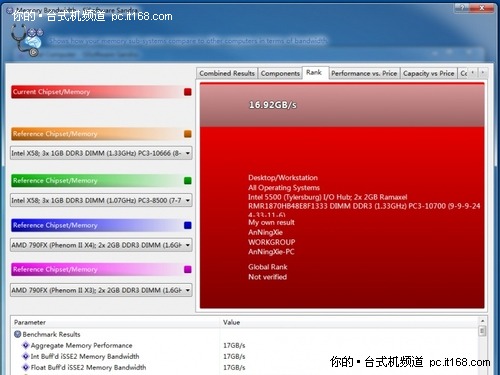
Task: Click Int Buff'd iSSE2 Memory Bandwidth icon
Action: [25, 356]
